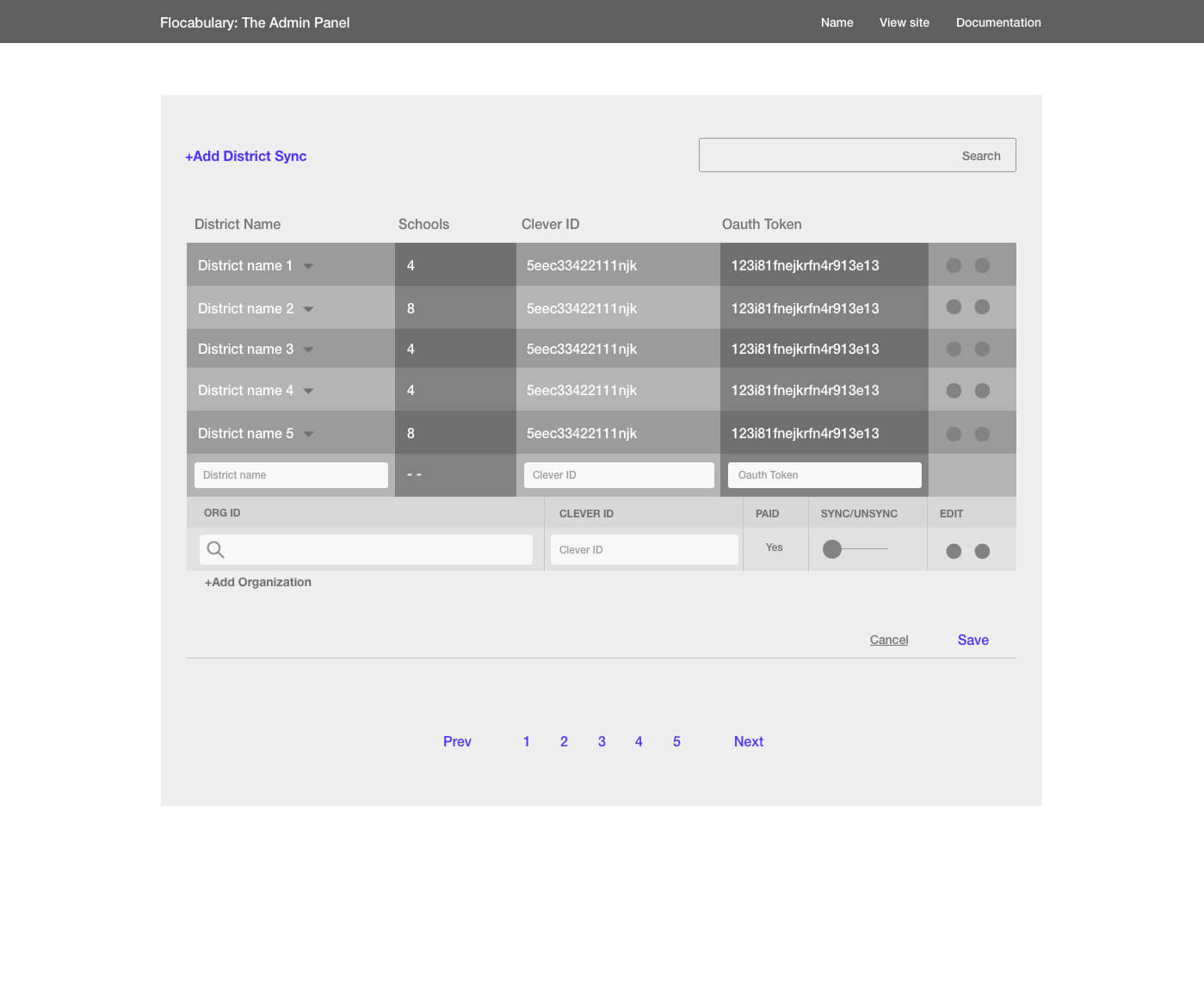
Task: Click first circle icon under EDIT column
Action: [x=954, y=551]
